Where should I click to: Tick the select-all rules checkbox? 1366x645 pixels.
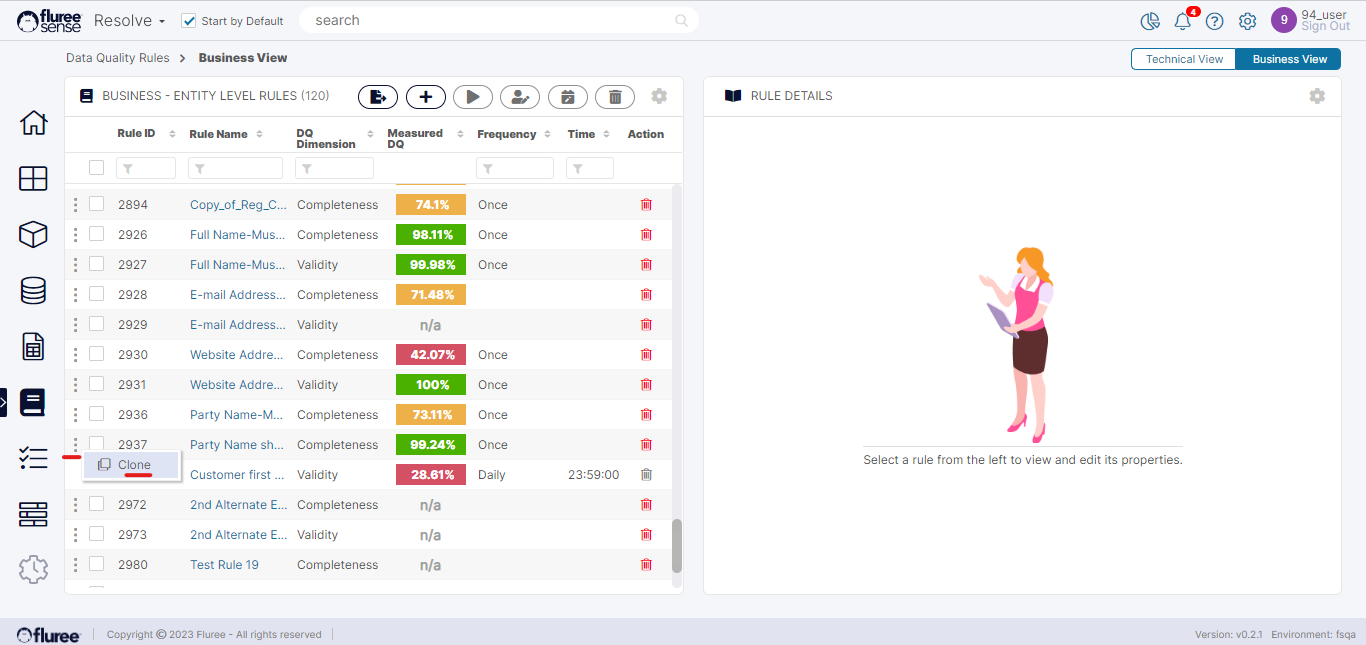96,168
